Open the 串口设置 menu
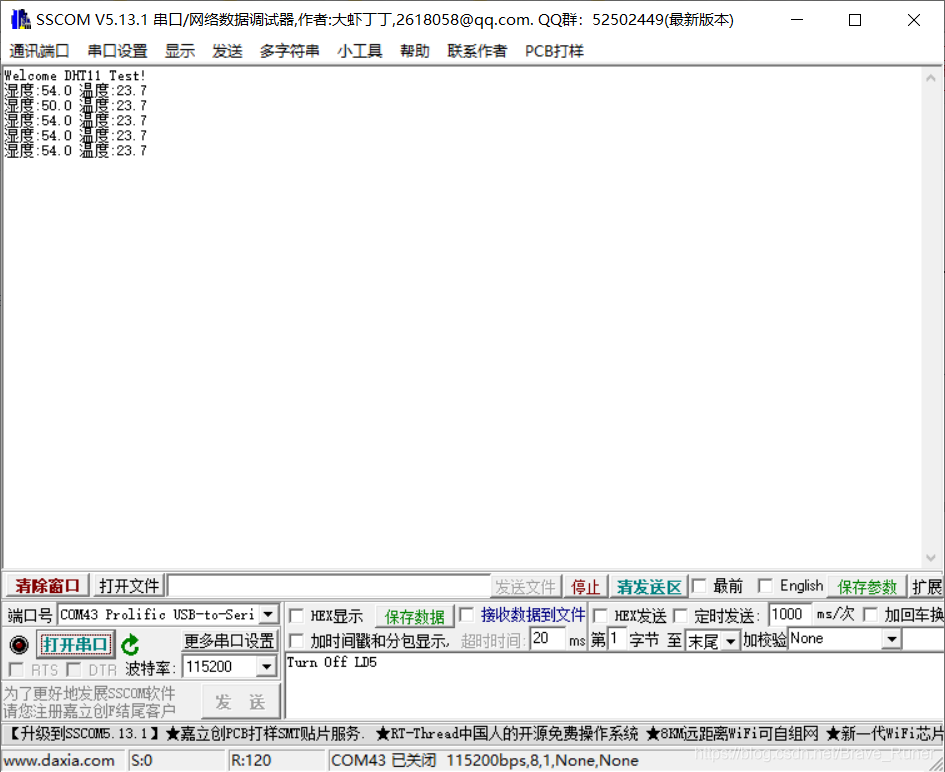The width and height of the screenshot is (945, 772). point(118,51)
